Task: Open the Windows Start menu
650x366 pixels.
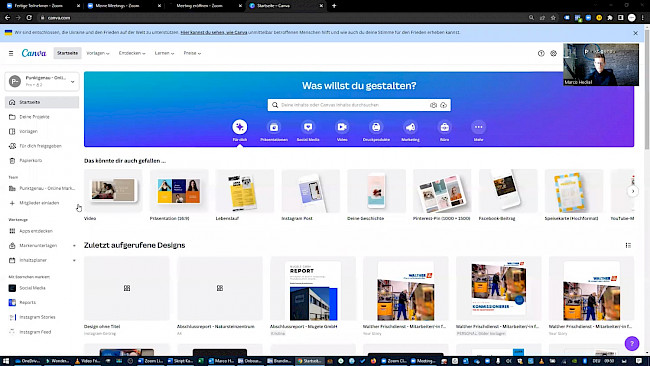Action: click(6, 361)
